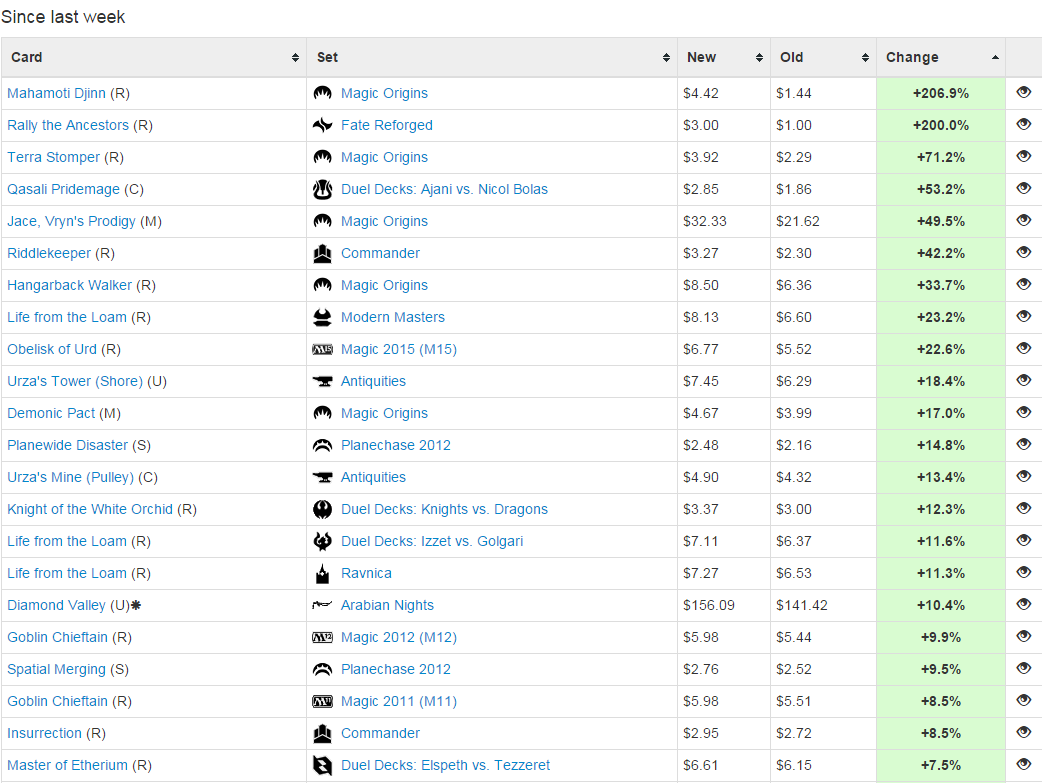Screen dimensions: 1042x783
Task: Click the $32.33 new price
Action: tap(704, 221)
